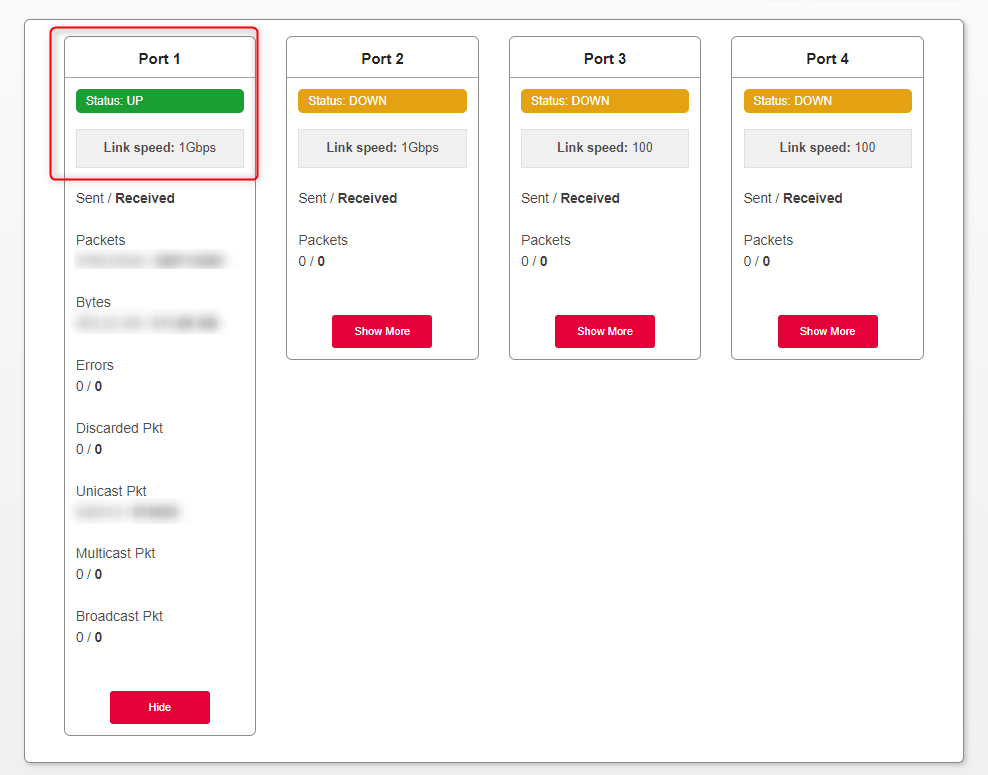988x775 pixels.
Task: Select the Port 2 heading
Action: 382,59
